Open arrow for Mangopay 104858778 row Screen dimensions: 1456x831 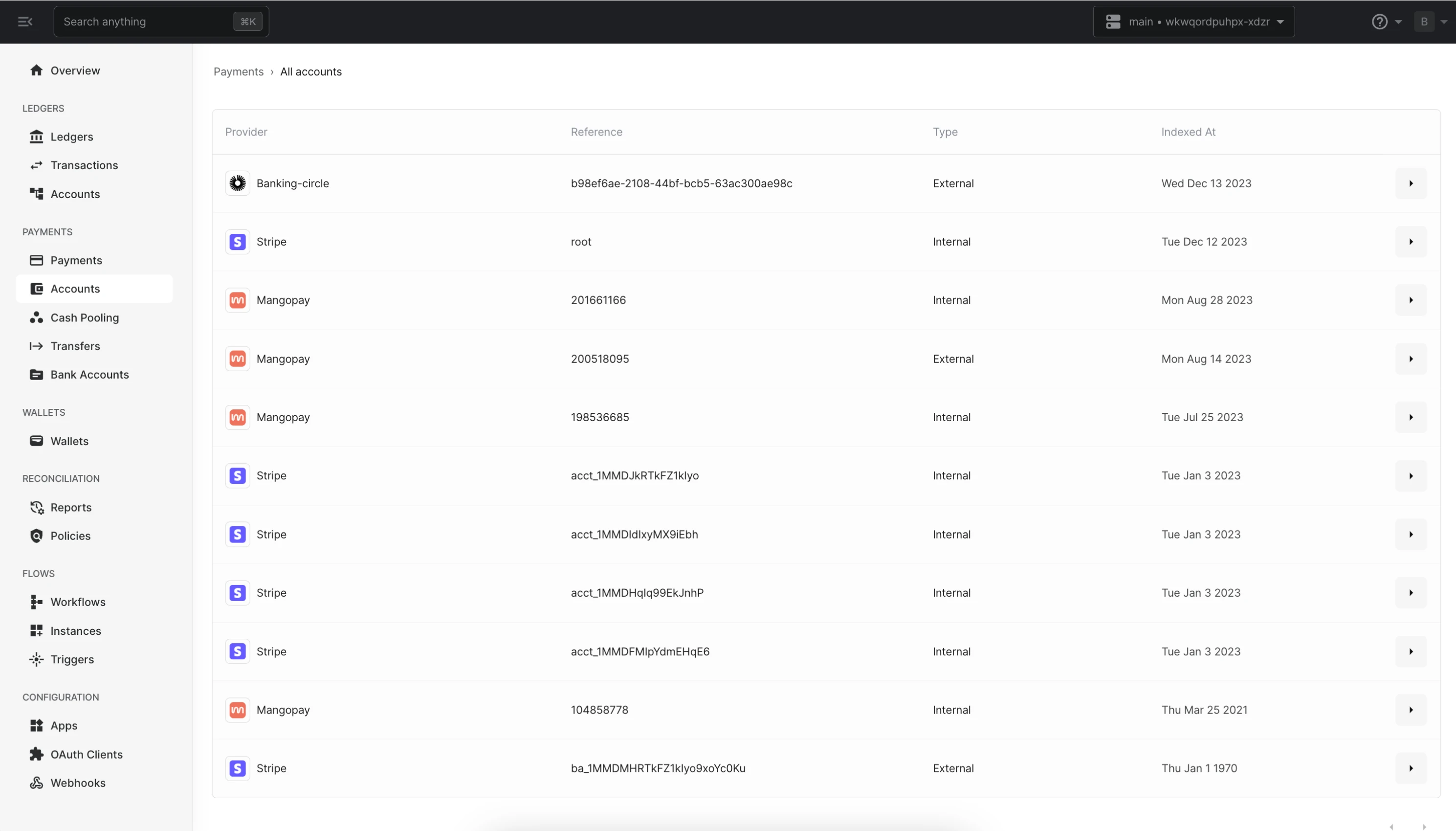pyautogui.click(x=1411, y=710)
